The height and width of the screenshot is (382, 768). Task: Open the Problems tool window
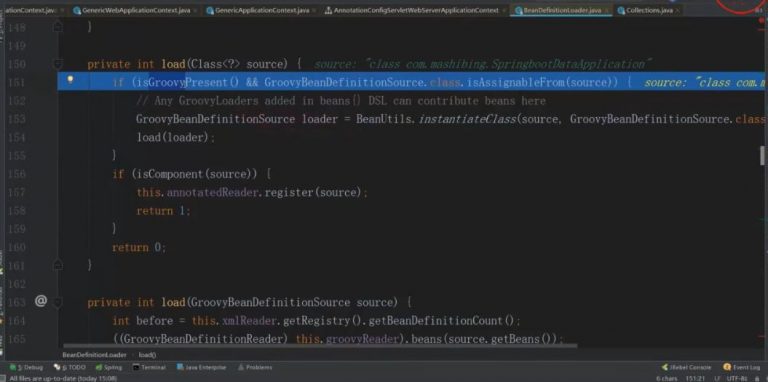tap(255, 367)
